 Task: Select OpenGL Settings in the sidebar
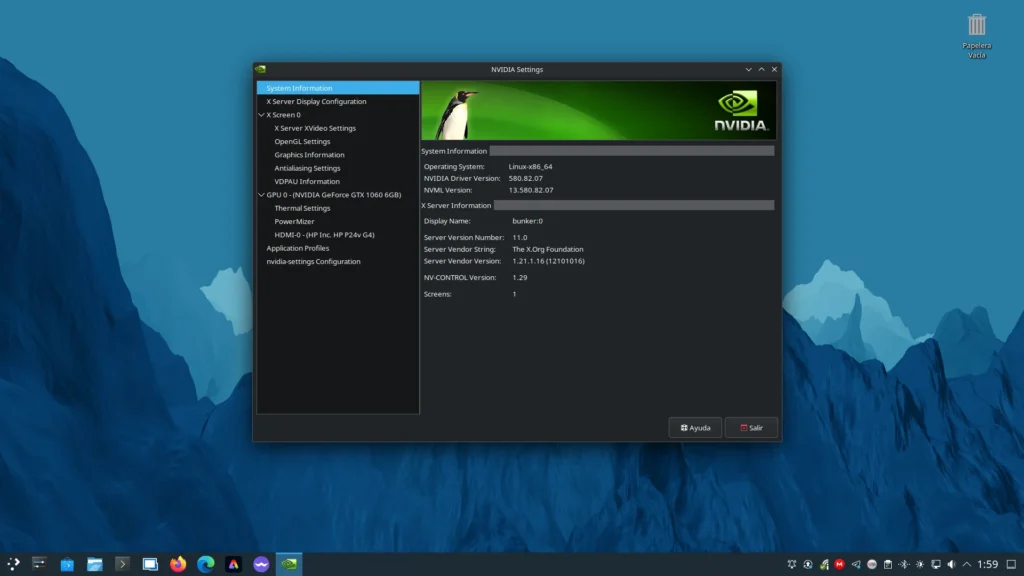click(302, 142)
